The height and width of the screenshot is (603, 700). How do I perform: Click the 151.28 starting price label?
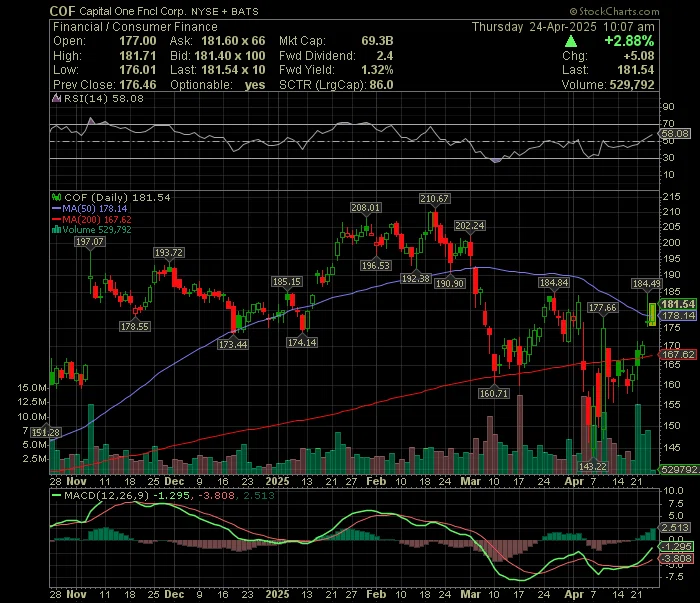[x=46, y=432]
